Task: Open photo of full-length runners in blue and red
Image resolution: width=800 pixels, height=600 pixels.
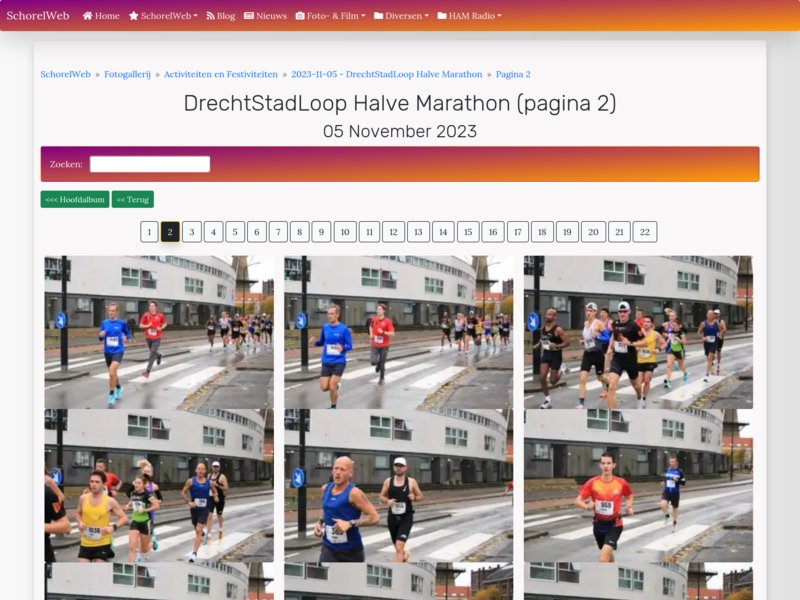Action: pos(159,332)
